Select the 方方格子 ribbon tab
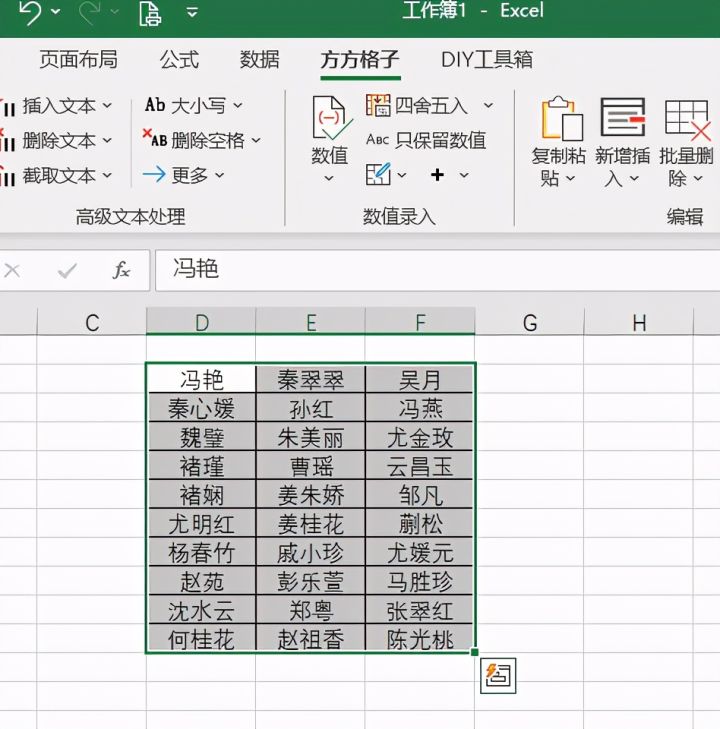 tap(360, 60)
